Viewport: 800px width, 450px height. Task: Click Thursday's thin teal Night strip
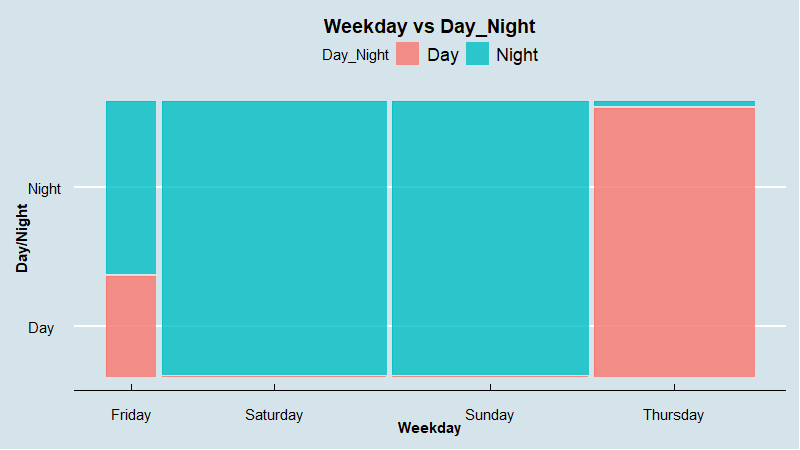pos(674,103)
